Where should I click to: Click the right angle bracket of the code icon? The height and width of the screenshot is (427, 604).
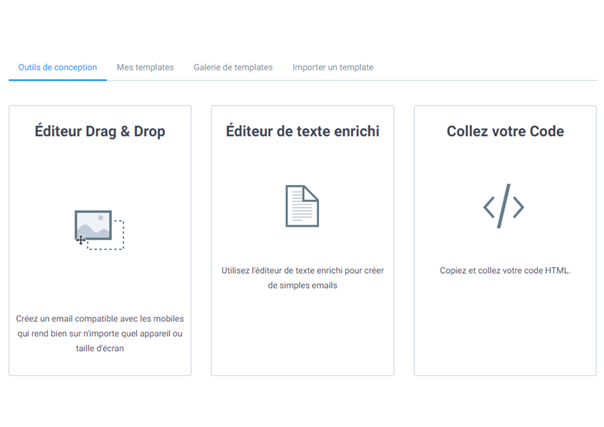(518, 207)
